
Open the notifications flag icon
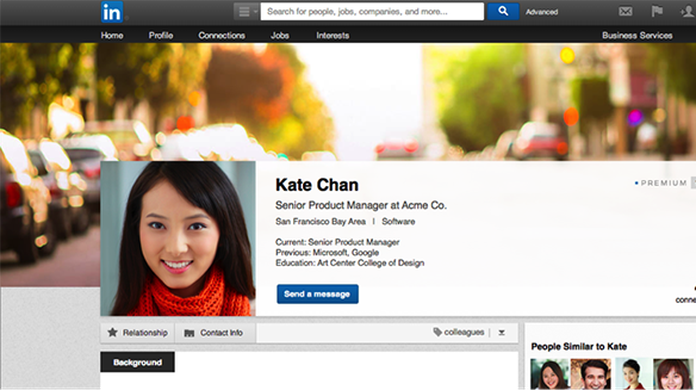657,11
